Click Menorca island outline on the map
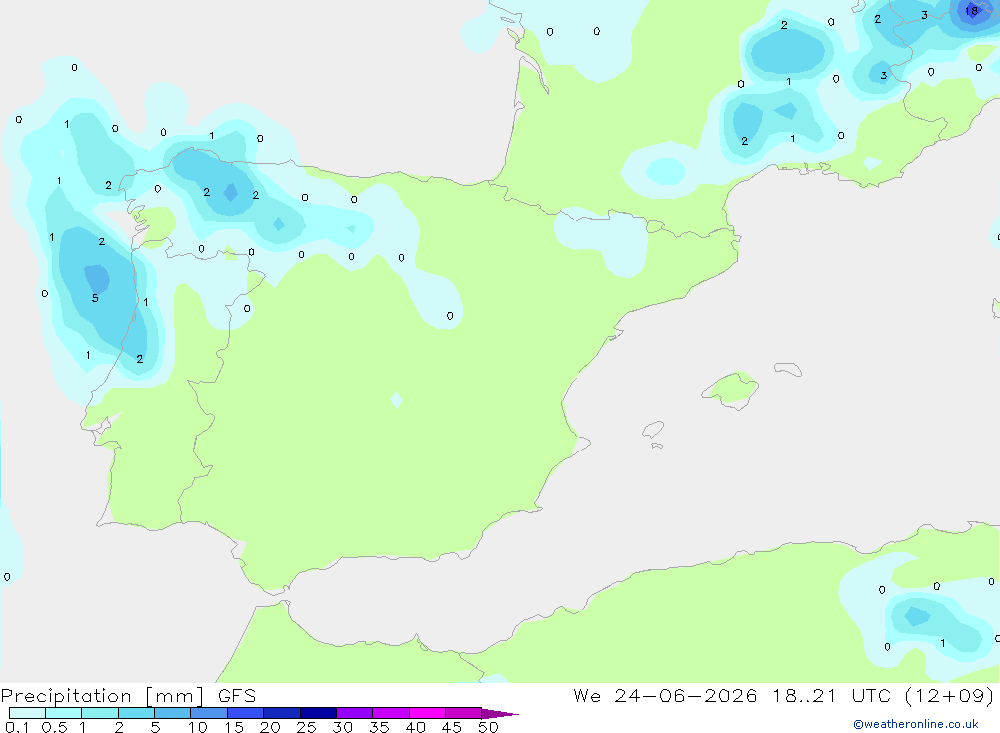1000x733 pixels. (788, 369)
